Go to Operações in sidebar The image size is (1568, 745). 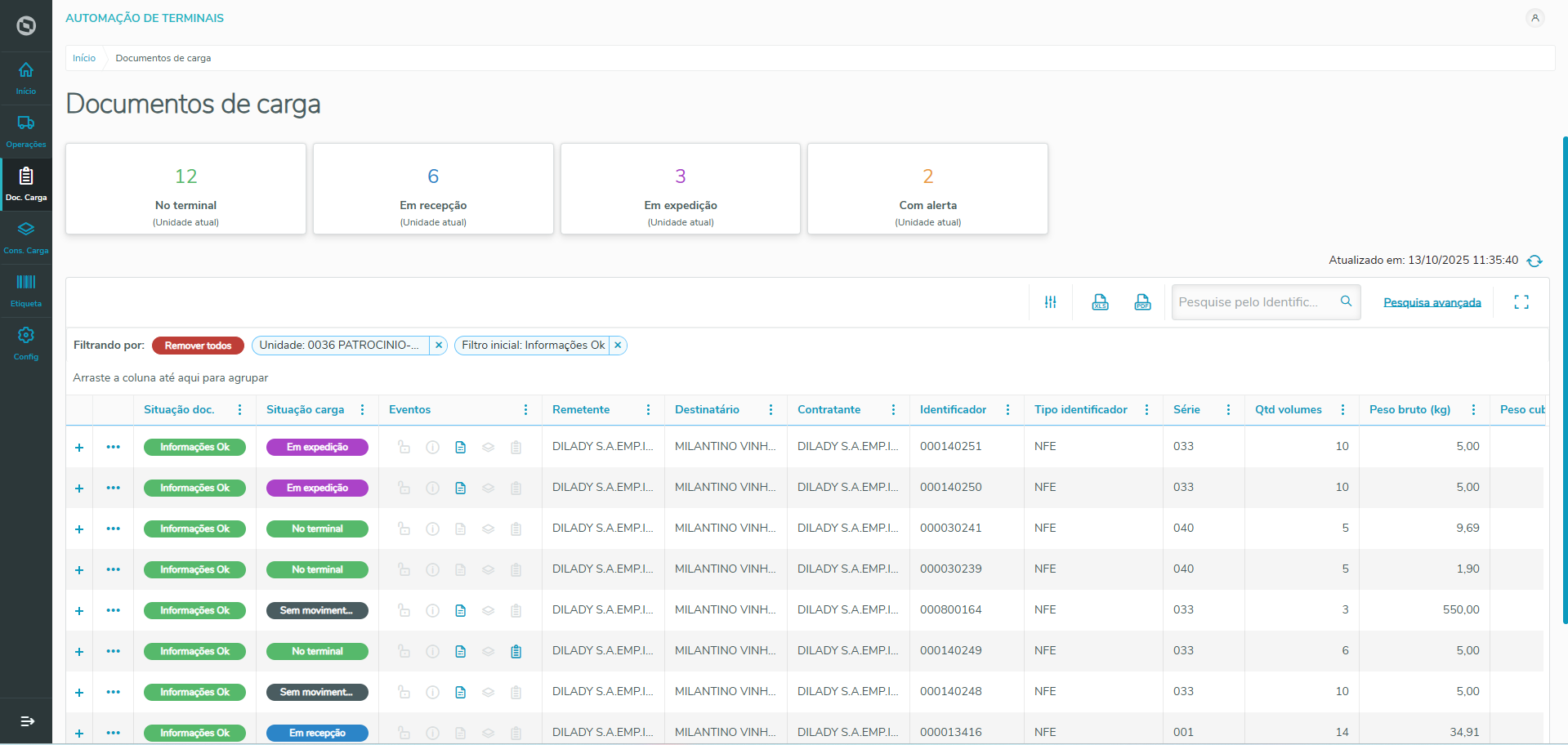click(x=26, y=131)
